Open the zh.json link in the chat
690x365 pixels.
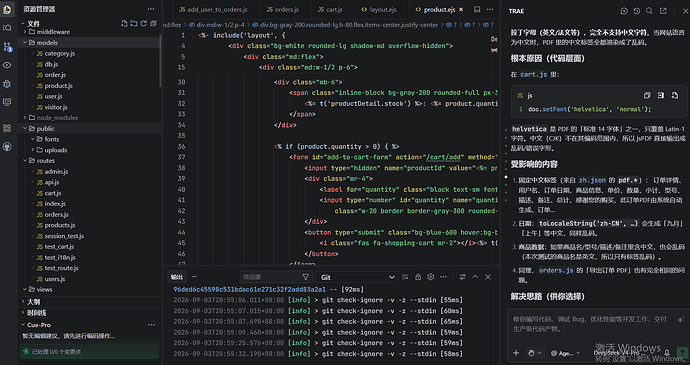tap(592, 180)
